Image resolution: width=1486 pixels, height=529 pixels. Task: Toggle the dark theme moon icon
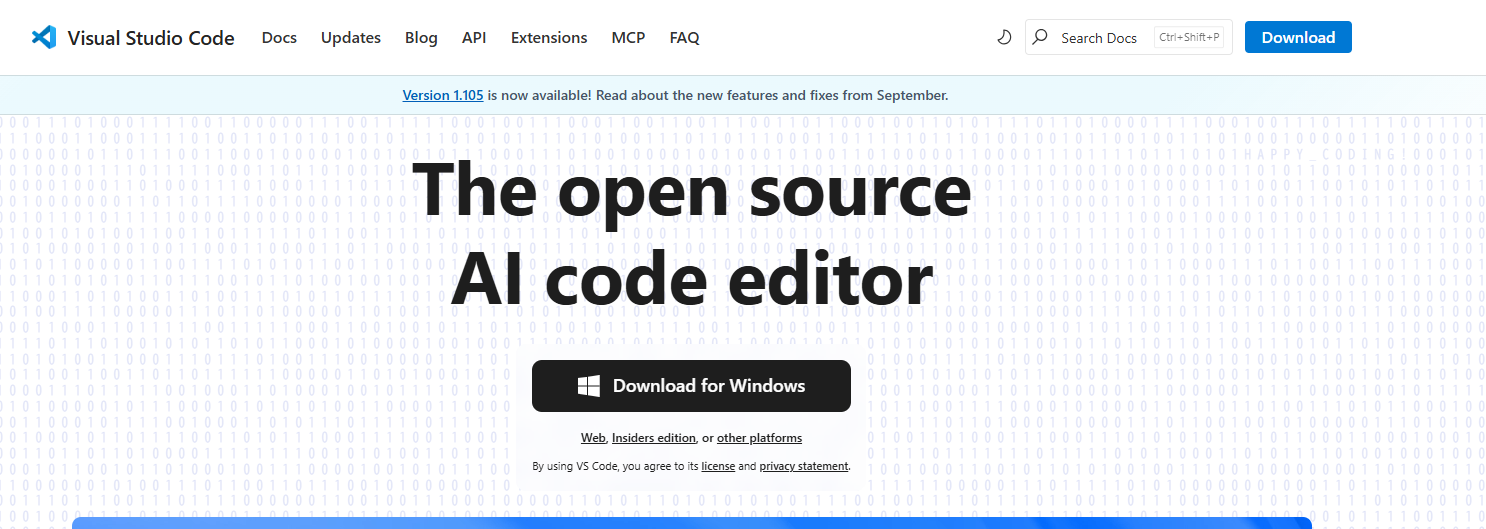[1005, 38]
